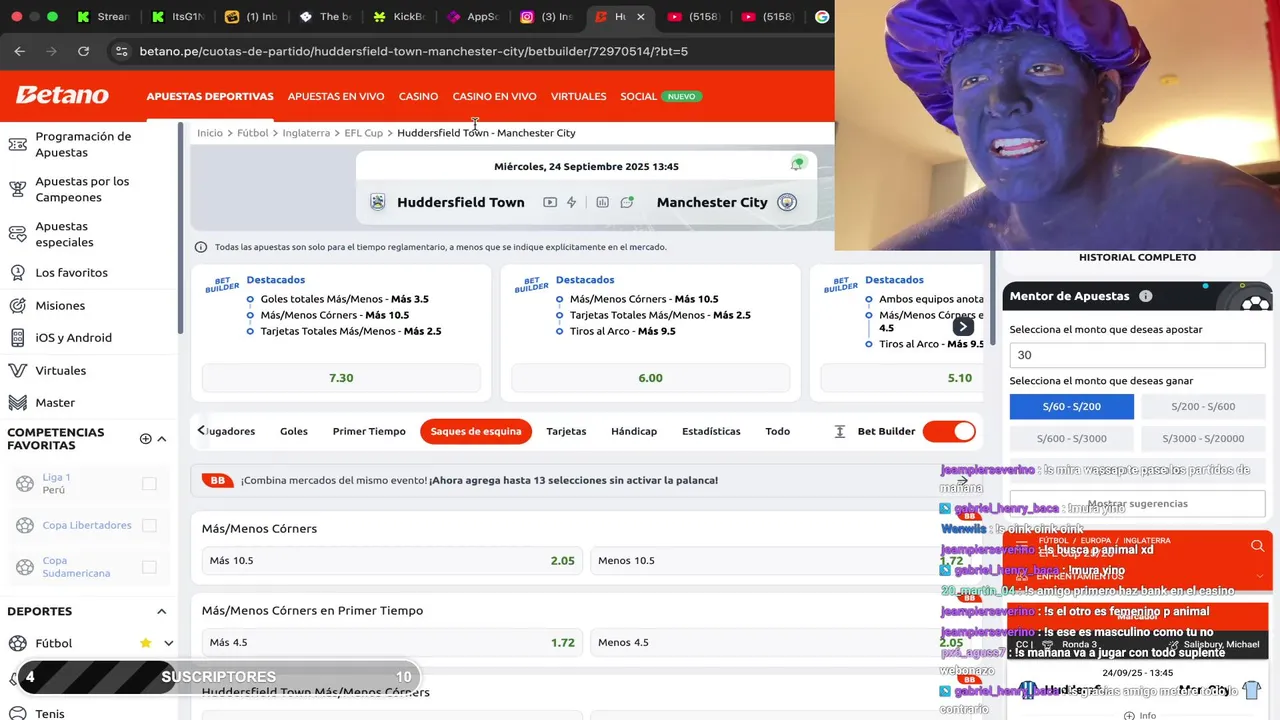Select the Estadísticas market tab

pyautogui.click(x=711, y=432)
